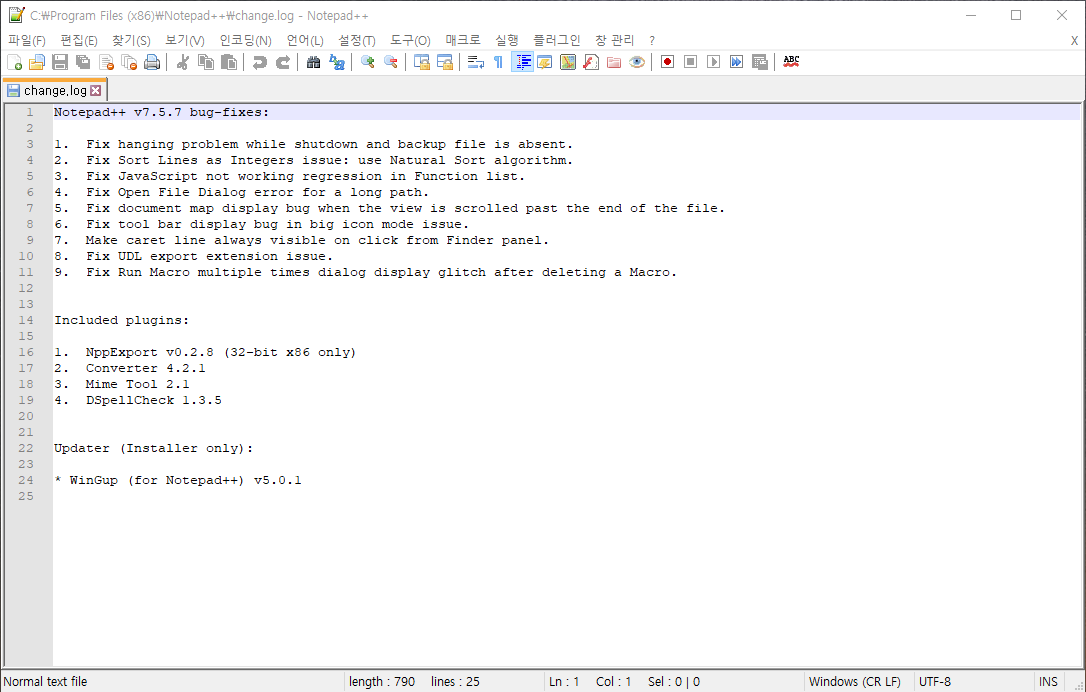1086x692 pixels.
Task: Open the 플러그인 menu
Action: [x=557, y=41]
